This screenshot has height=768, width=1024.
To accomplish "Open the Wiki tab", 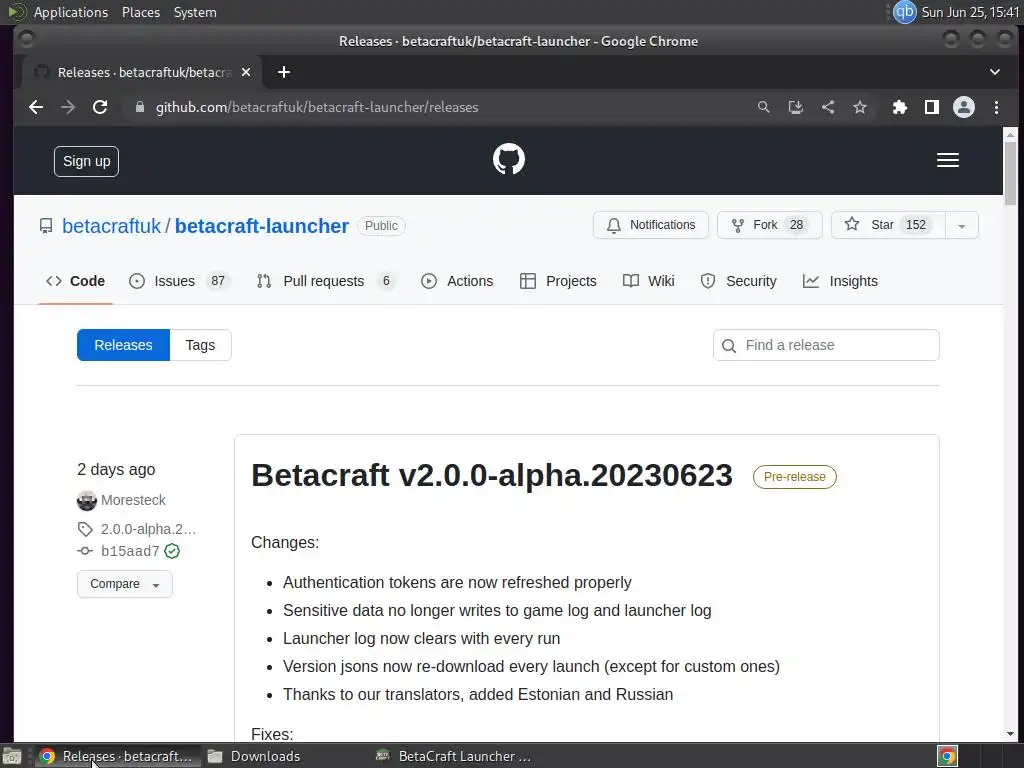I will (648, 281).
